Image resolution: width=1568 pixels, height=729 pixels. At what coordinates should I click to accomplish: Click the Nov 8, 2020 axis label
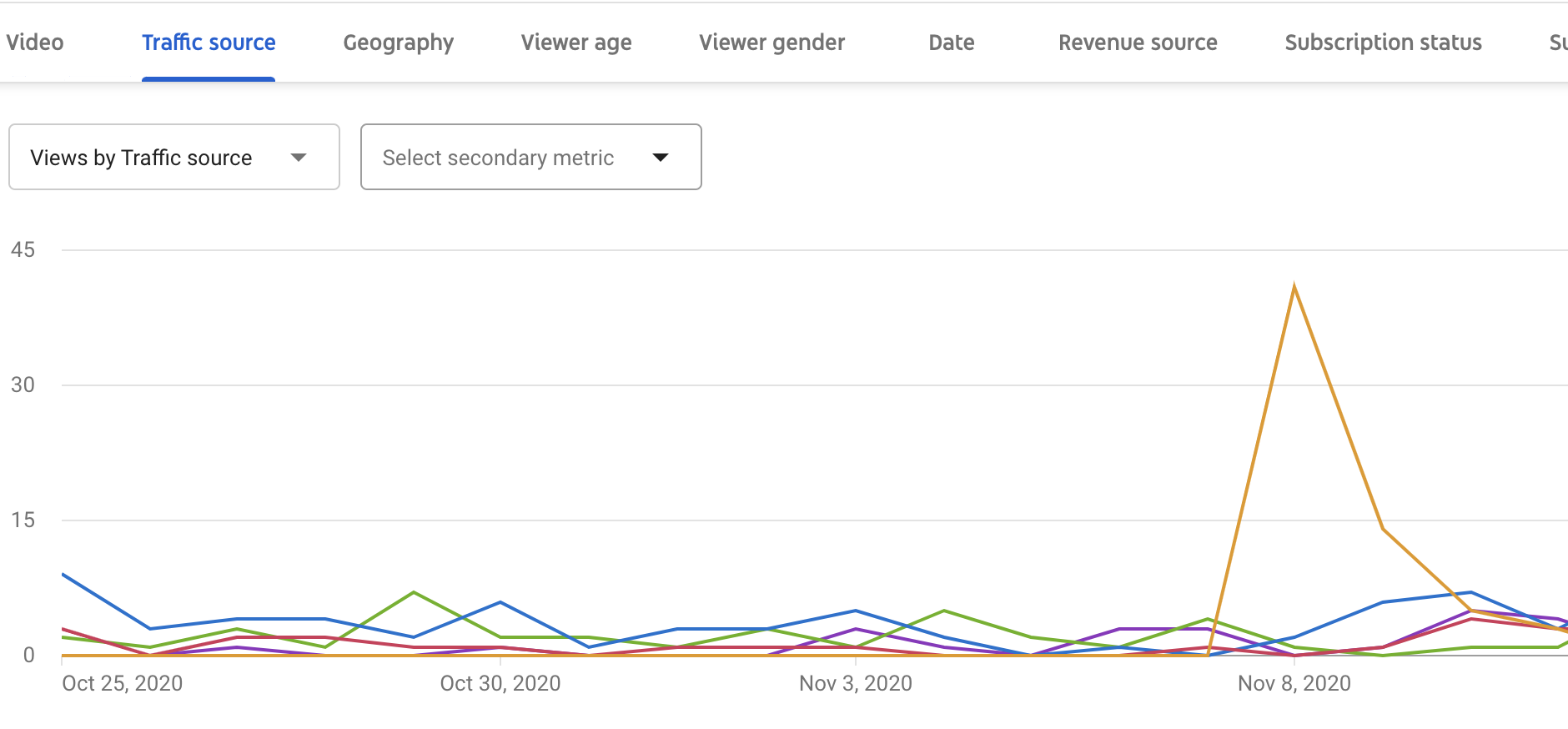(x=1294, y=683)
